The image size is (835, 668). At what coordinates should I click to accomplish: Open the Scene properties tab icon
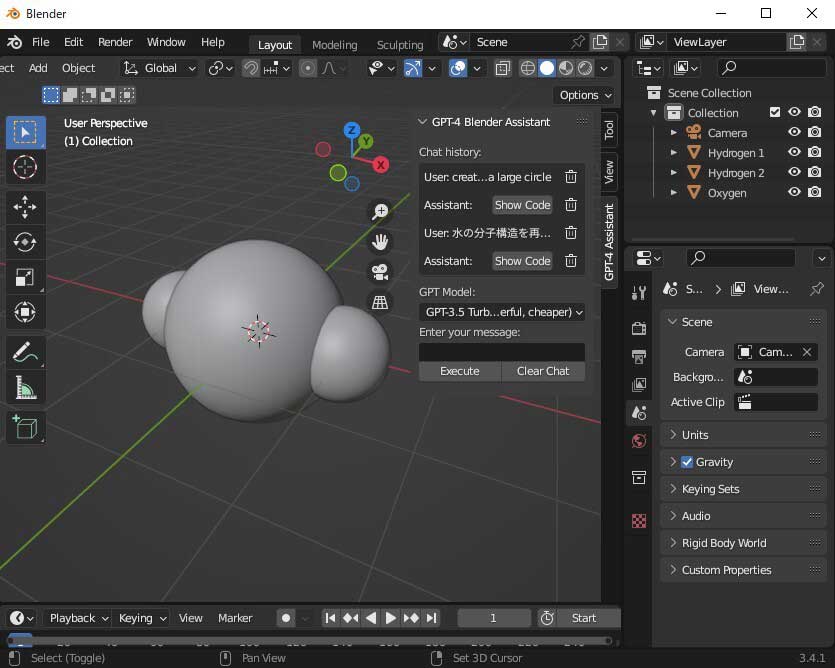[639, 412]
